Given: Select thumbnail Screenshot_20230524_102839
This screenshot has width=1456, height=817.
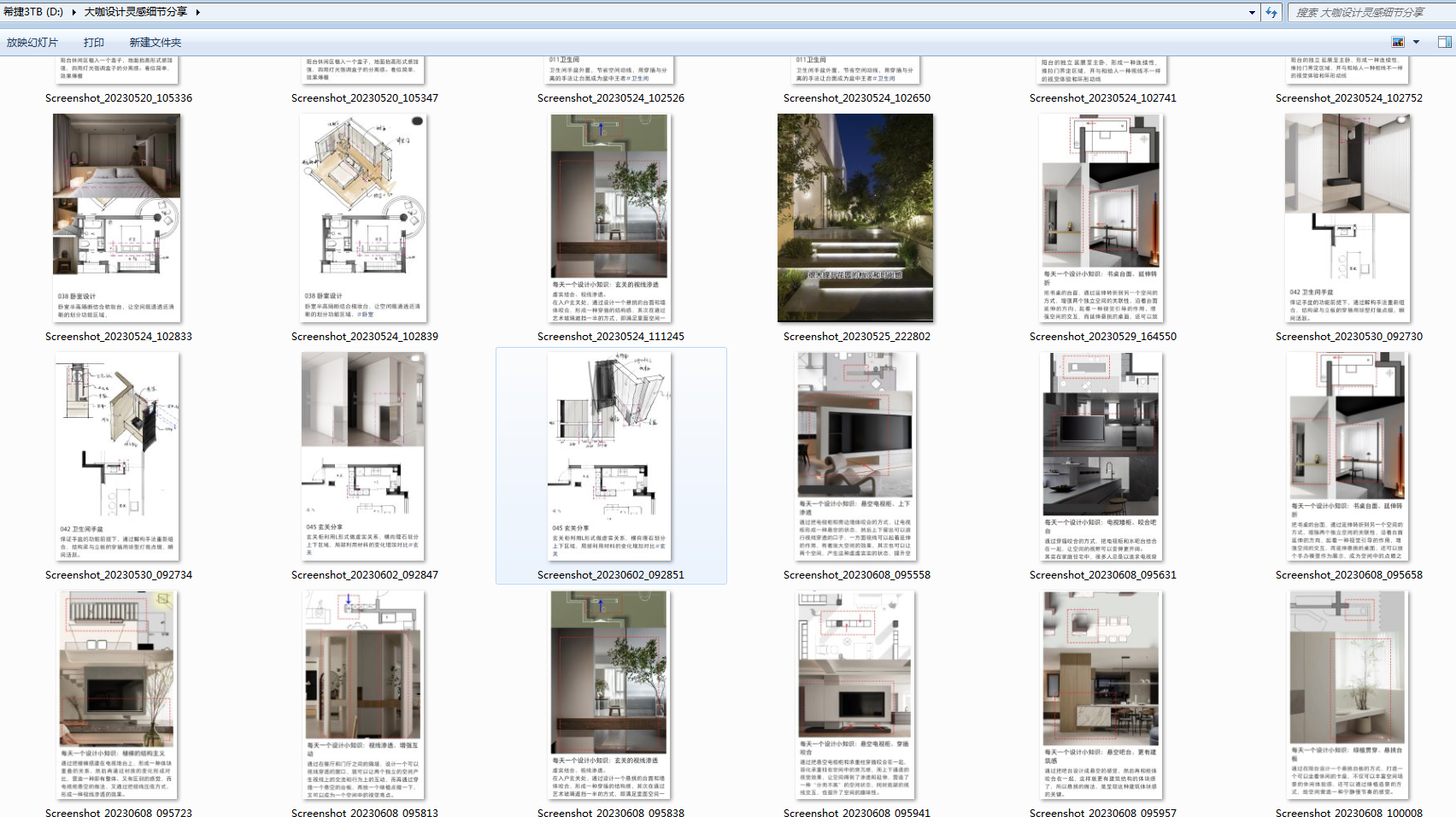Looking at the screenshot, I should pyautogui.click(x=363, y=219).
